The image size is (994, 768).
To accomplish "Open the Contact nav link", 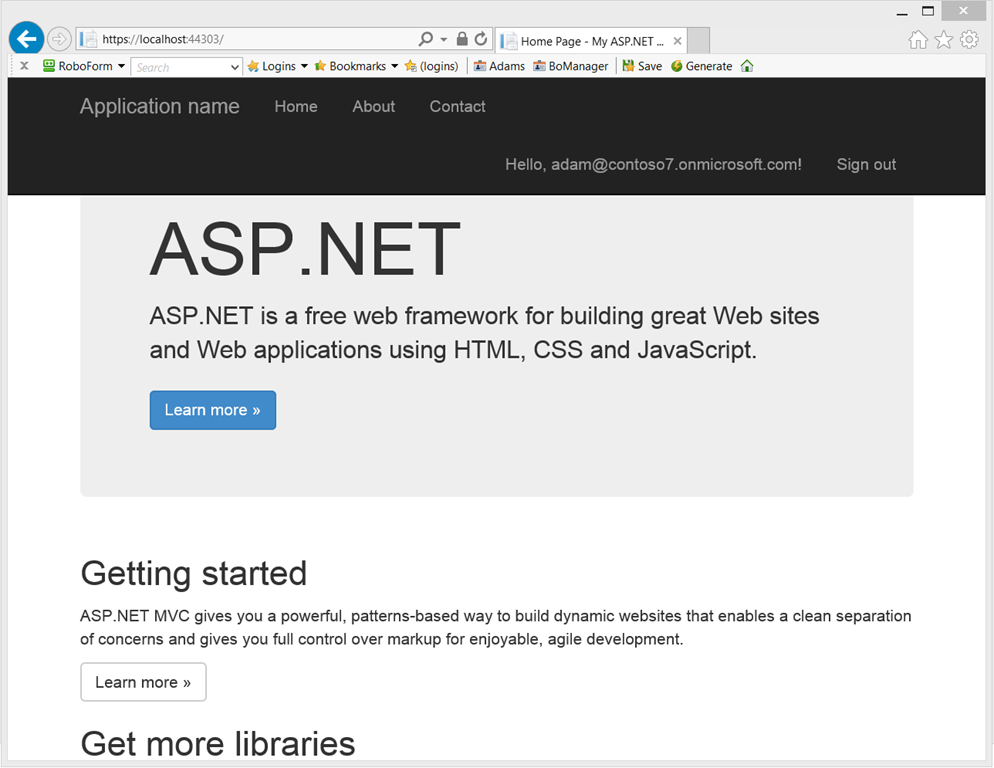I will tap(458, 107).
